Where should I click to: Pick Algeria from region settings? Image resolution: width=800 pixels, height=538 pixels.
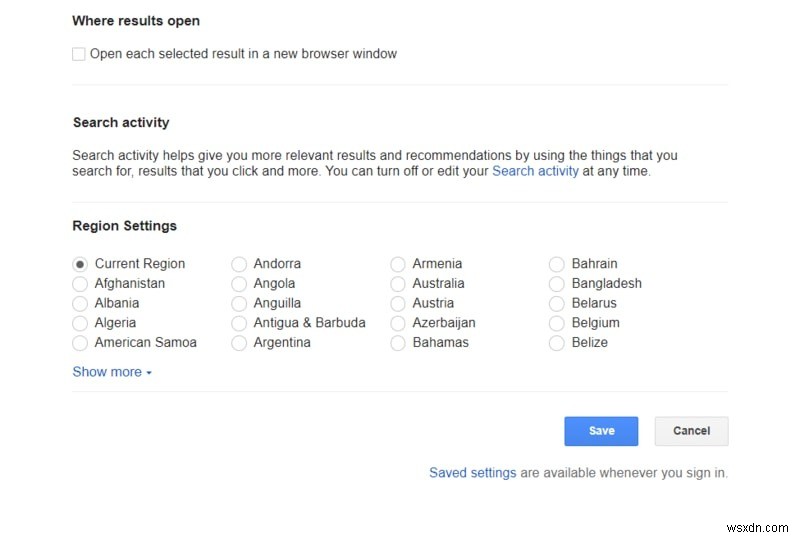(80, 323)
